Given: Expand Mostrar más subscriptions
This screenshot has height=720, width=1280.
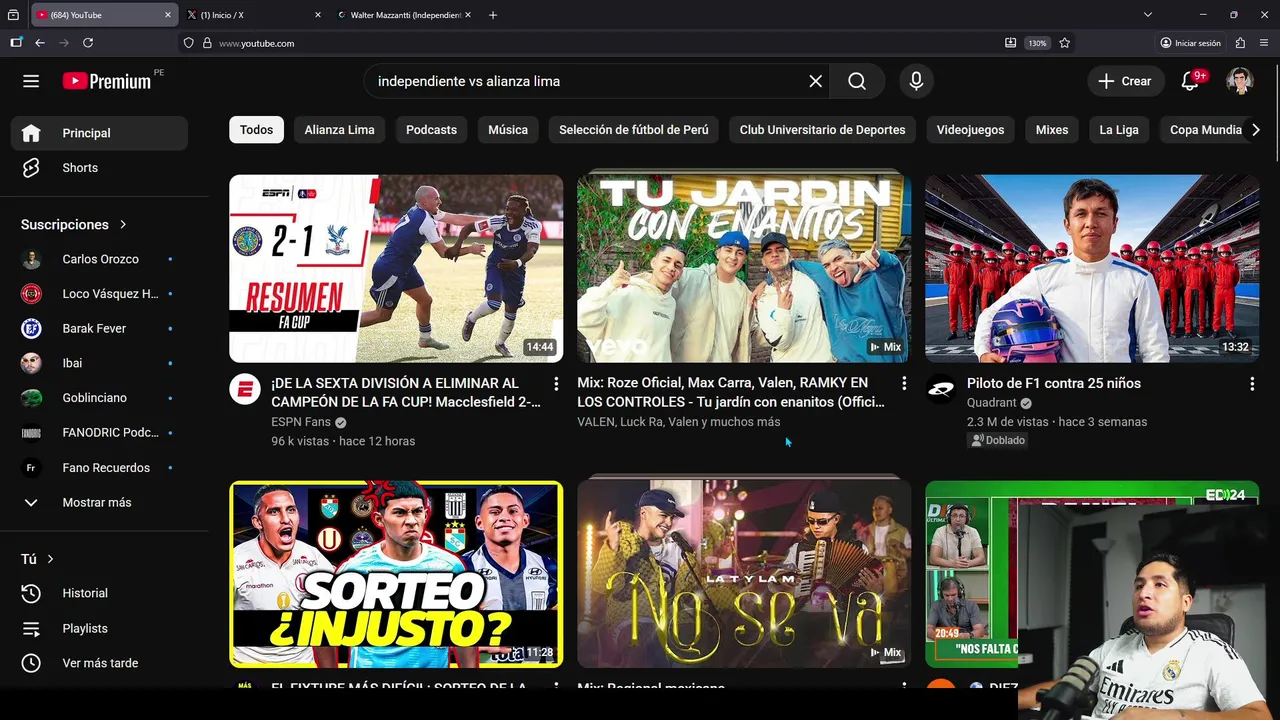Looking at the screenshot, I should click(99, 502).
